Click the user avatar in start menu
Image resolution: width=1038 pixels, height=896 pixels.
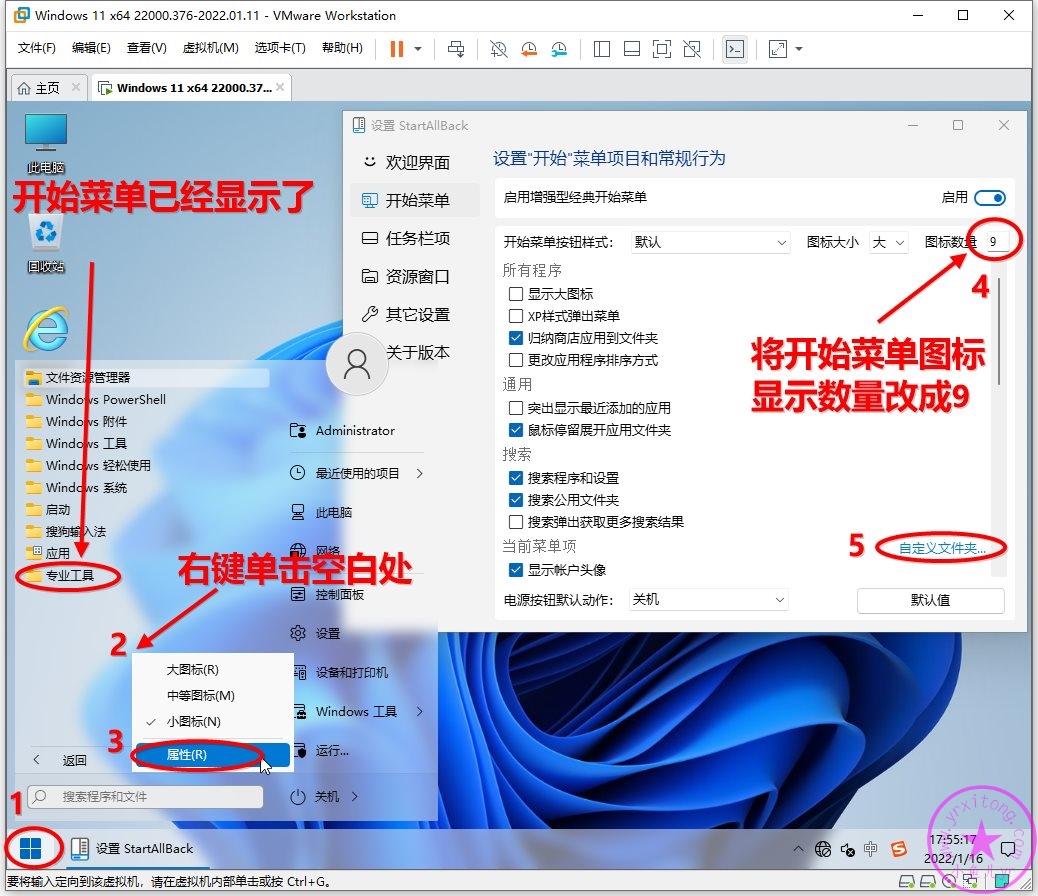357,364
